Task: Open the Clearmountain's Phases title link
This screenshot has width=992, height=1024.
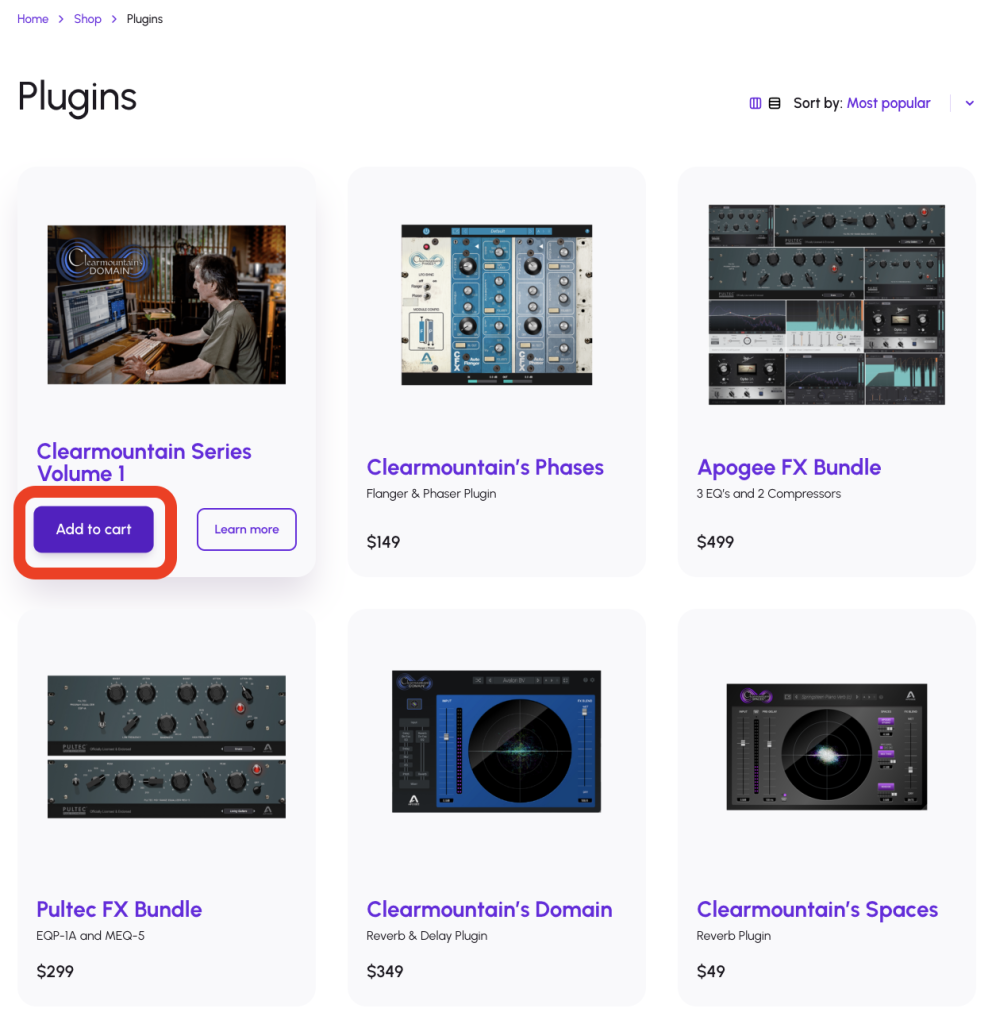Action: coord(485,467)
